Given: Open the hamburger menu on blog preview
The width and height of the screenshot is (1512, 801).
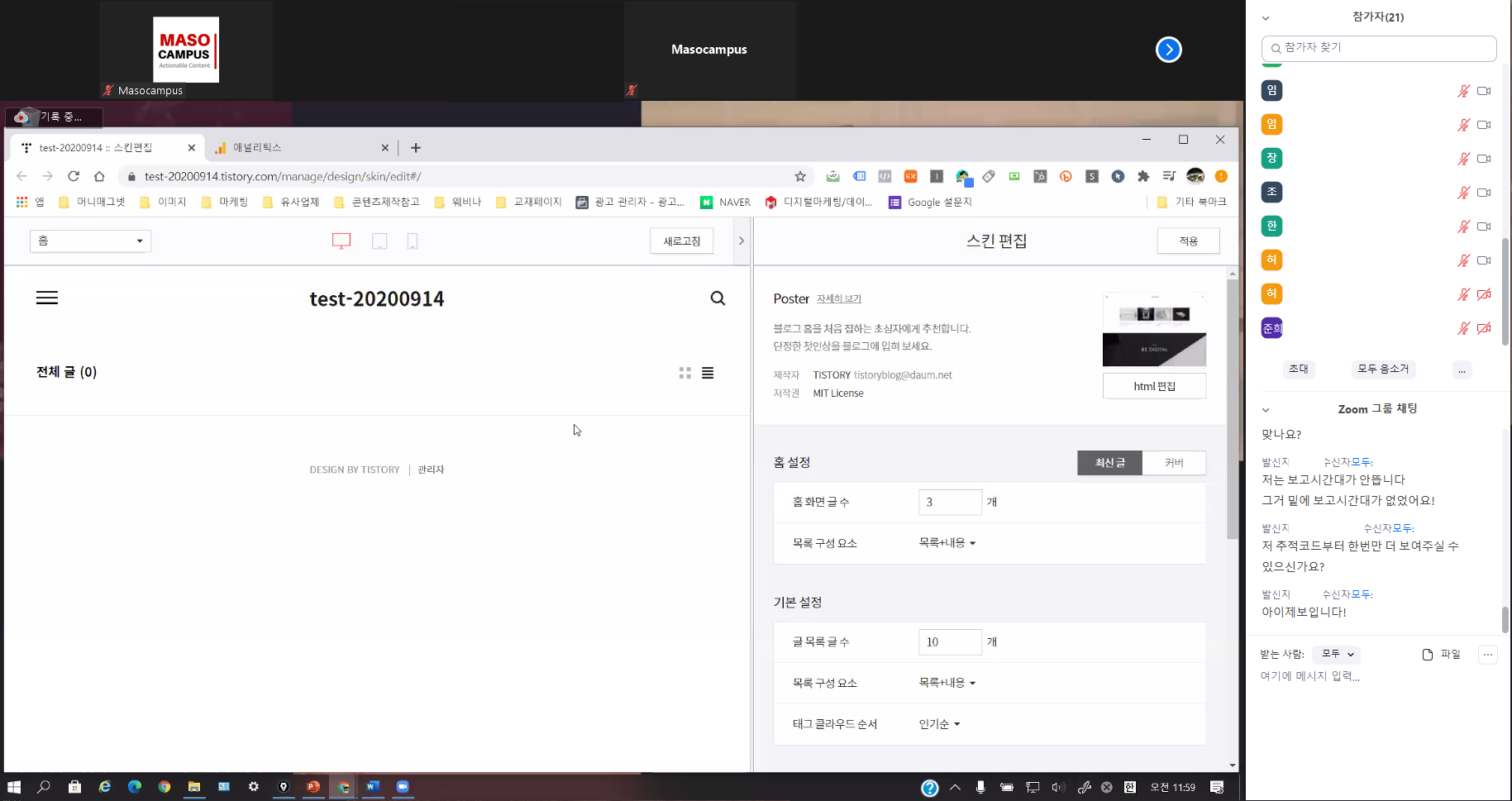Looking at the screenshot, I should 47,298.
